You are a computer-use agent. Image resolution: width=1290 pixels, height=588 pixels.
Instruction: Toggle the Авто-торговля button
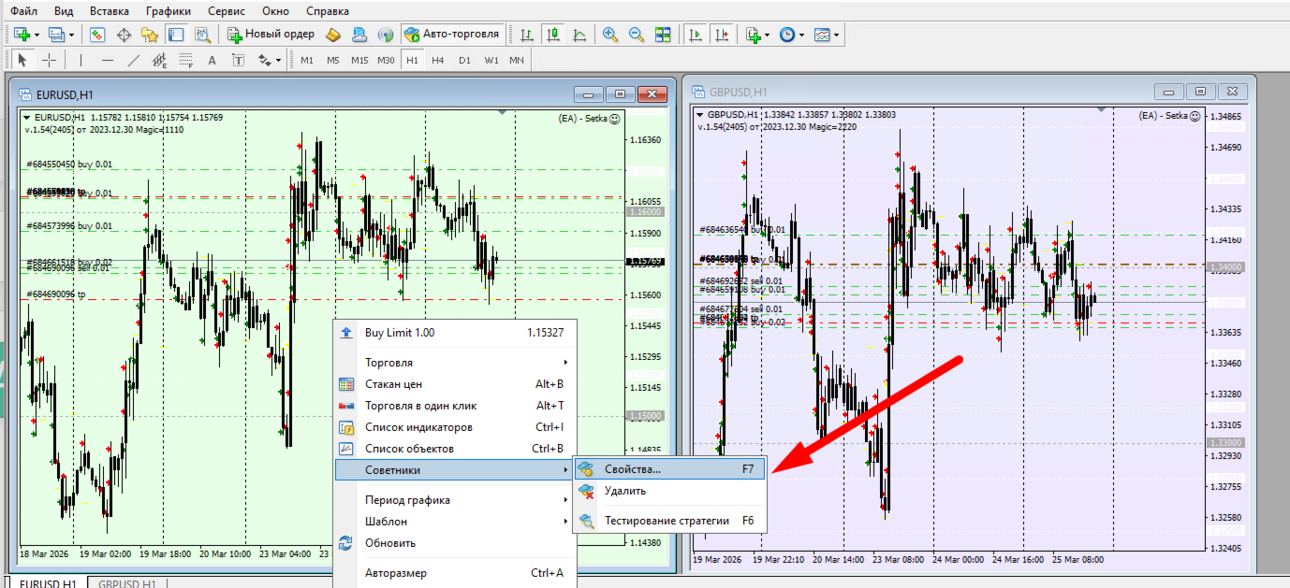tap(452, 34)
